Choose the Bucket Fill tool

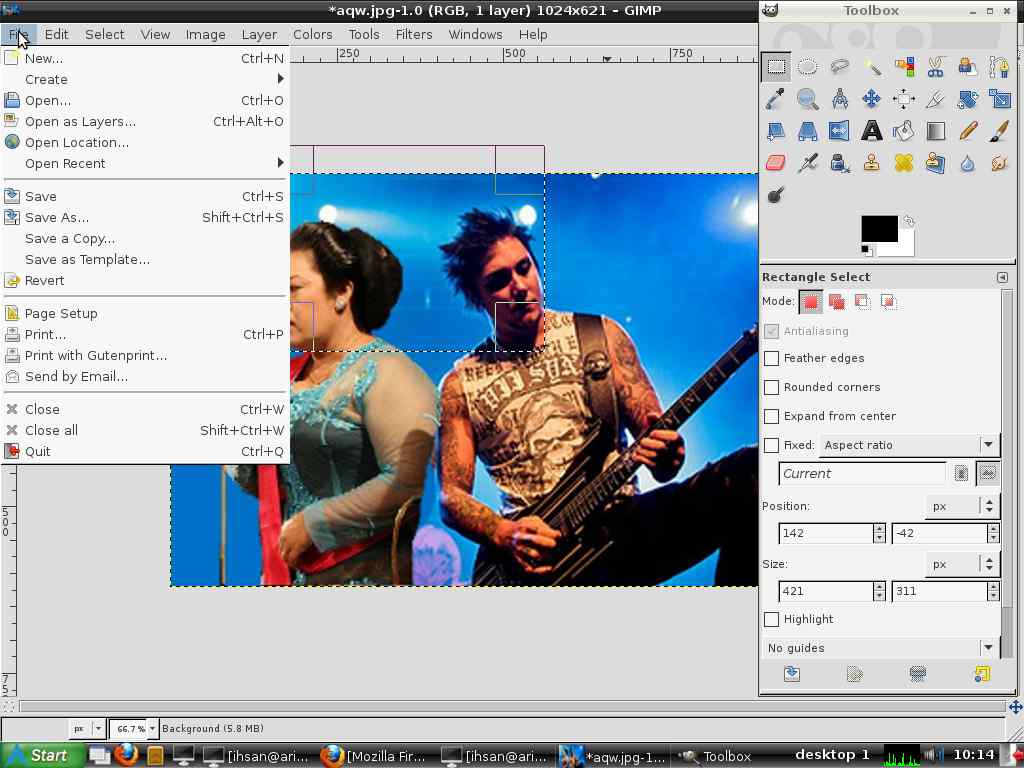(904, 131)
